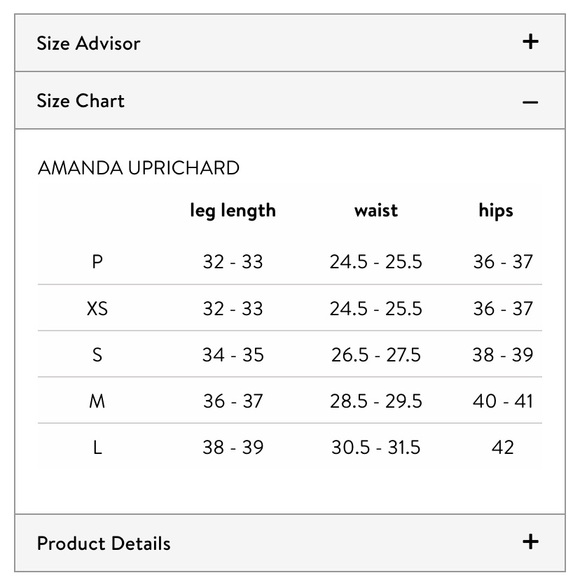
Task: Click the P size row label
Action: (x=97, y=262)
